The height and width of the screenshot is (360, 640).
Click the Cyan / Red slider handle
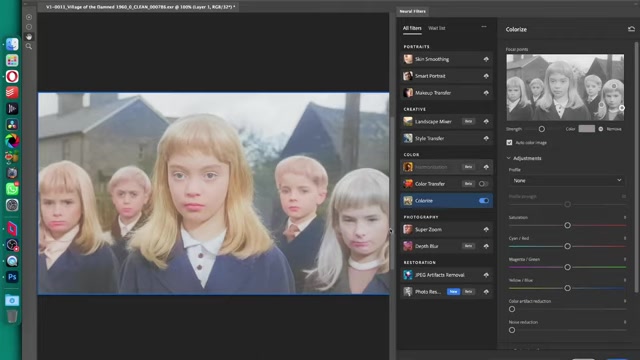tap(567, 246)
